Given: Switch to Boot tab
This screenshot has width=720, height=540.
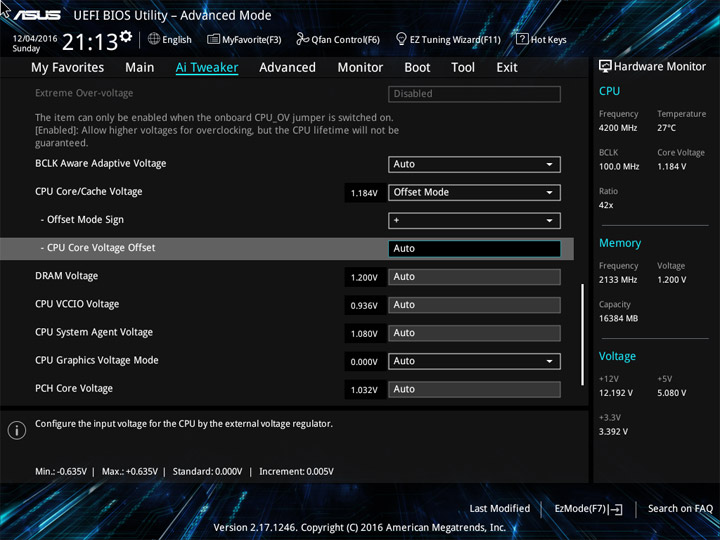Looking at the screenshot, I should coord(417,68).
